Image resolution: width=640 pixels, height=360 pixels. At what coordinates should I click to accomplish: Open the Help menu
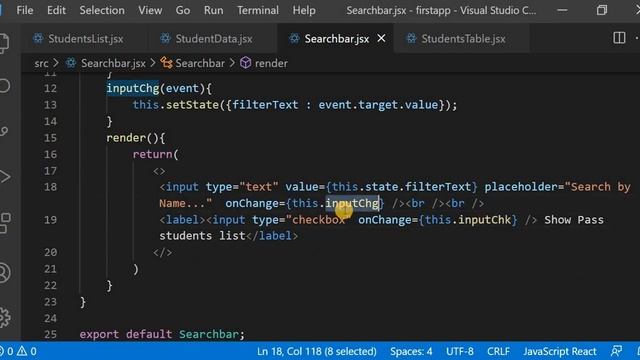click(x=304, y=10)
